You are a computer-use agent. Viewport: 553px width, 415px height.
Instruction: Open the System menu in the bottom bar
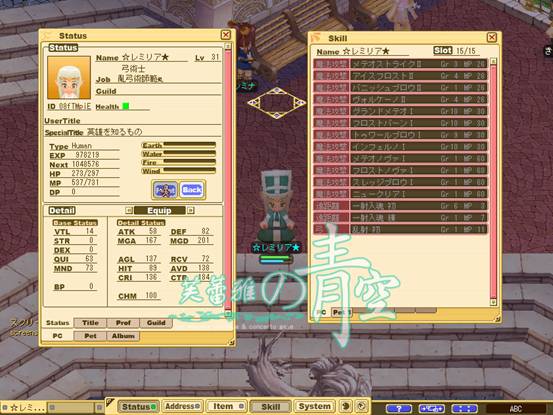tap(314, 407)
